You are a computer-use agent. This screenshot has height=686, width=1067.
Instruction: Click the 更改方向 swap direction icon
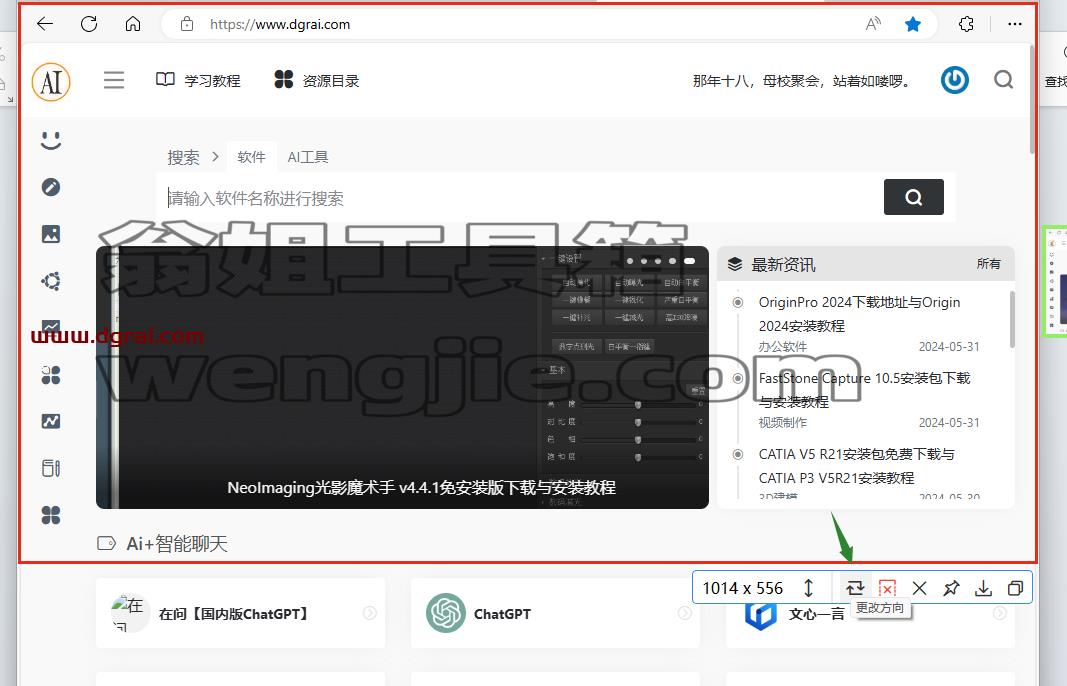[855, 588]
